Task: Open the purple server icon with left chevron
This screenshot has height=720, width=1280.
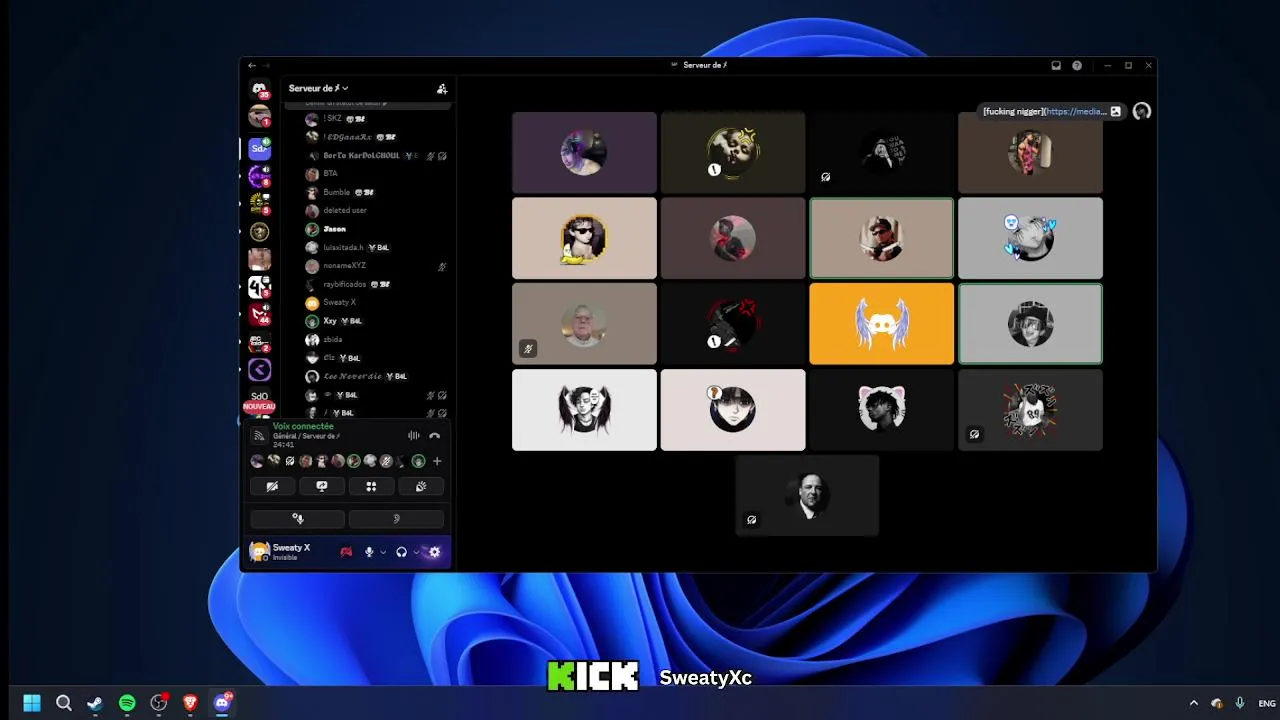Action: tap(259, 370)
